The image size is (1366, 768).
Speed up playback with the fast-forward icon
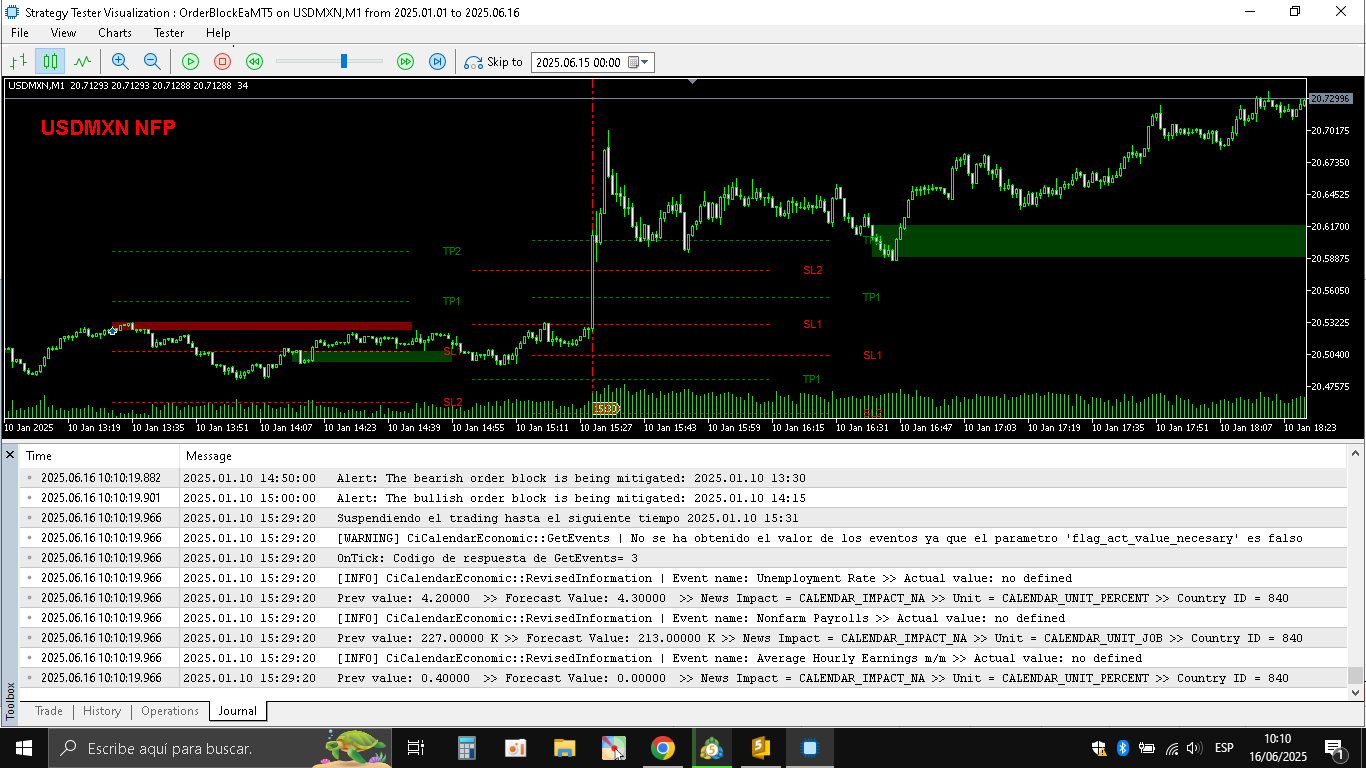405,62
